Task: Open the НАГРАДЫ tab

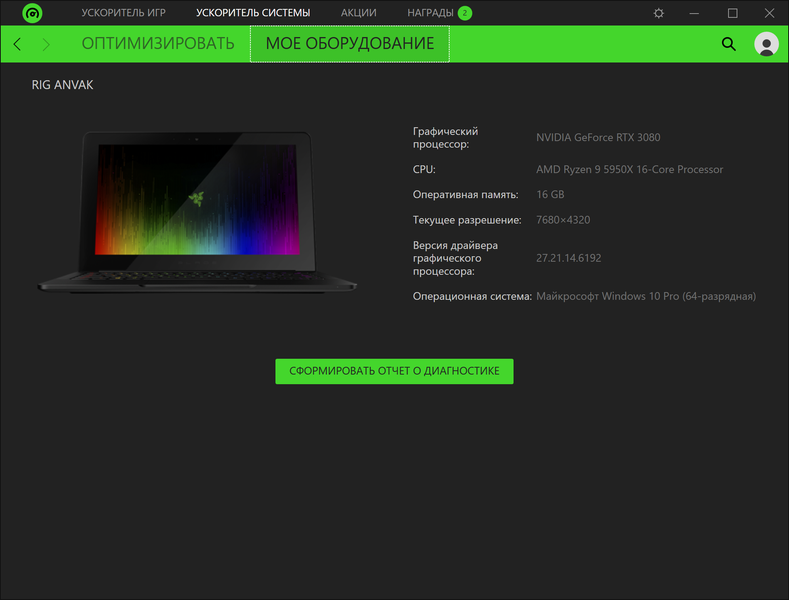Action: pos(430,13)
